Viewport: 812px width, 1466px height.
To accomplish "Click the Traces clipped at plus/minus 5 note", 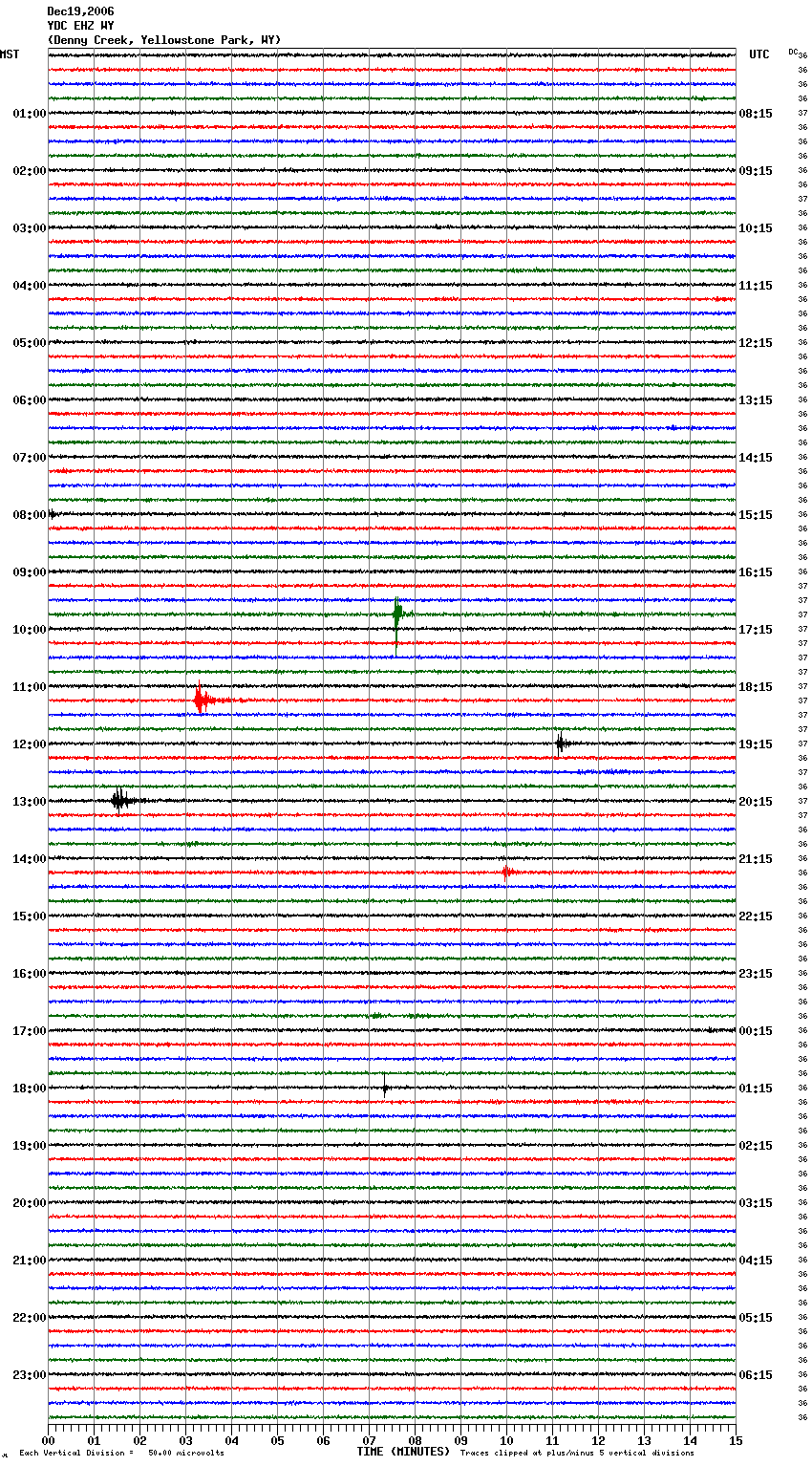I will pyautogui.click(x=577, y=1454).
